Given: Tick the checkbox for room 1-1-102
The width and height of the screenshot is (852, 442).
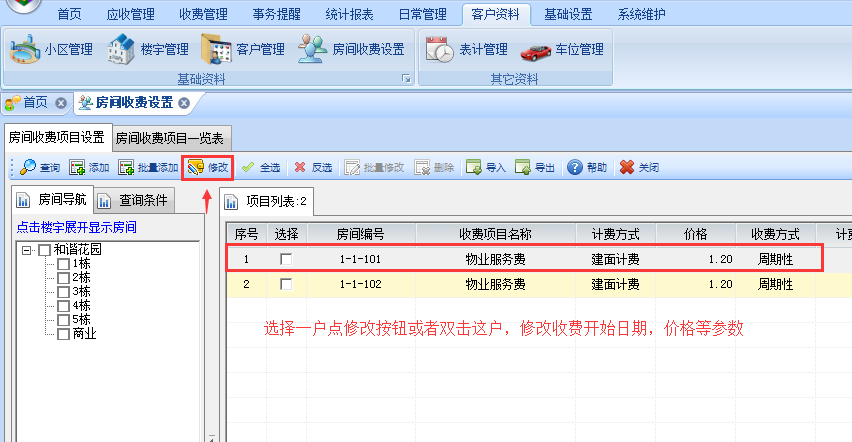Looking at the screenshot, I should (286, 284).
